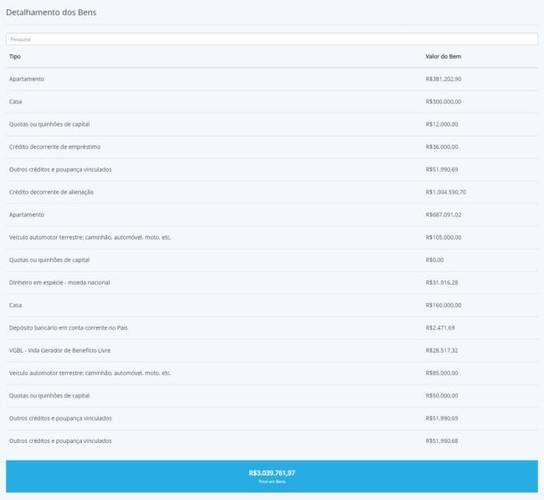This screenshot has width=544, height=500.
Task: Click the blue total R$3.039.761,97 banner
Action: click(272, 476)
